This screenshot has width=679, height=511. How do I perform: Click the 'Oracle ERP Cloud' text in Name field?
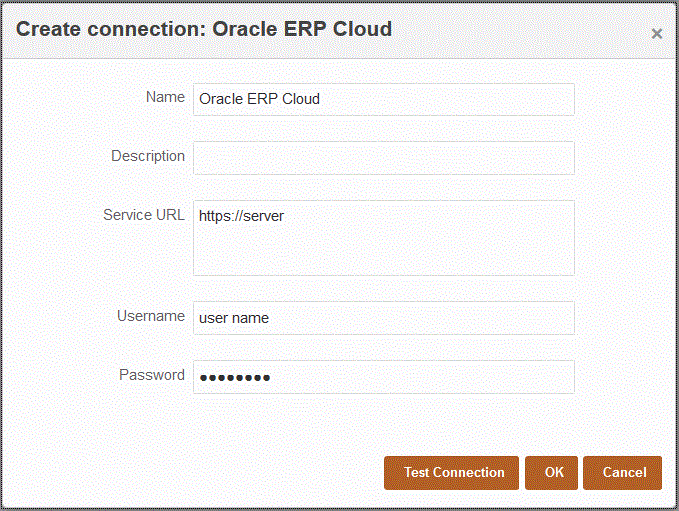tap(259, 99)
